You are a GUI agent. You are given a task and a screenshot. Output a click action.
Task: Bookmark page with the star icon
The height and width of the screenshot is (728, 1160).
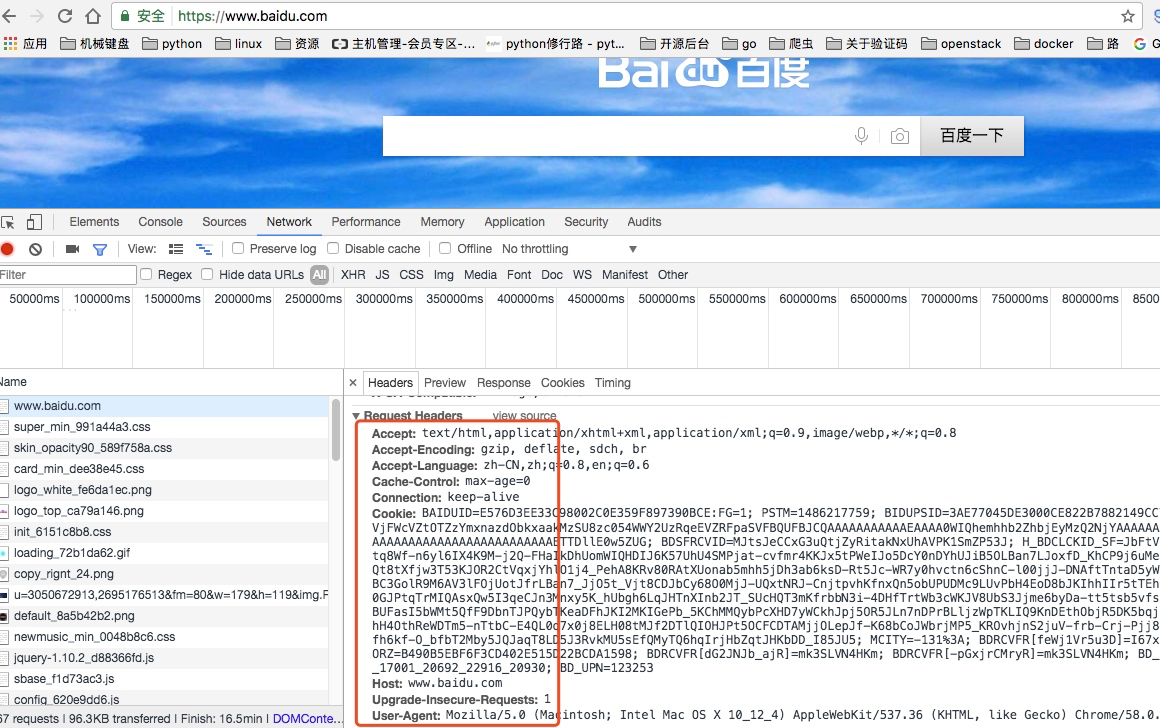click(x=1127, y=16)
